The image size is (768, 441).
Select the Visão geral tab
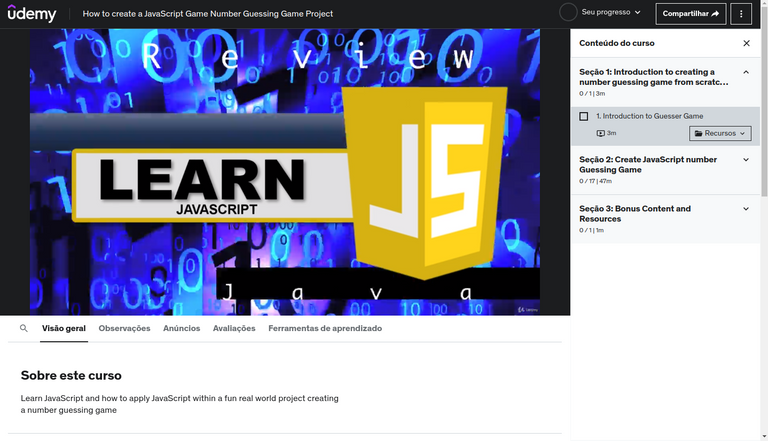click(64, 328)
